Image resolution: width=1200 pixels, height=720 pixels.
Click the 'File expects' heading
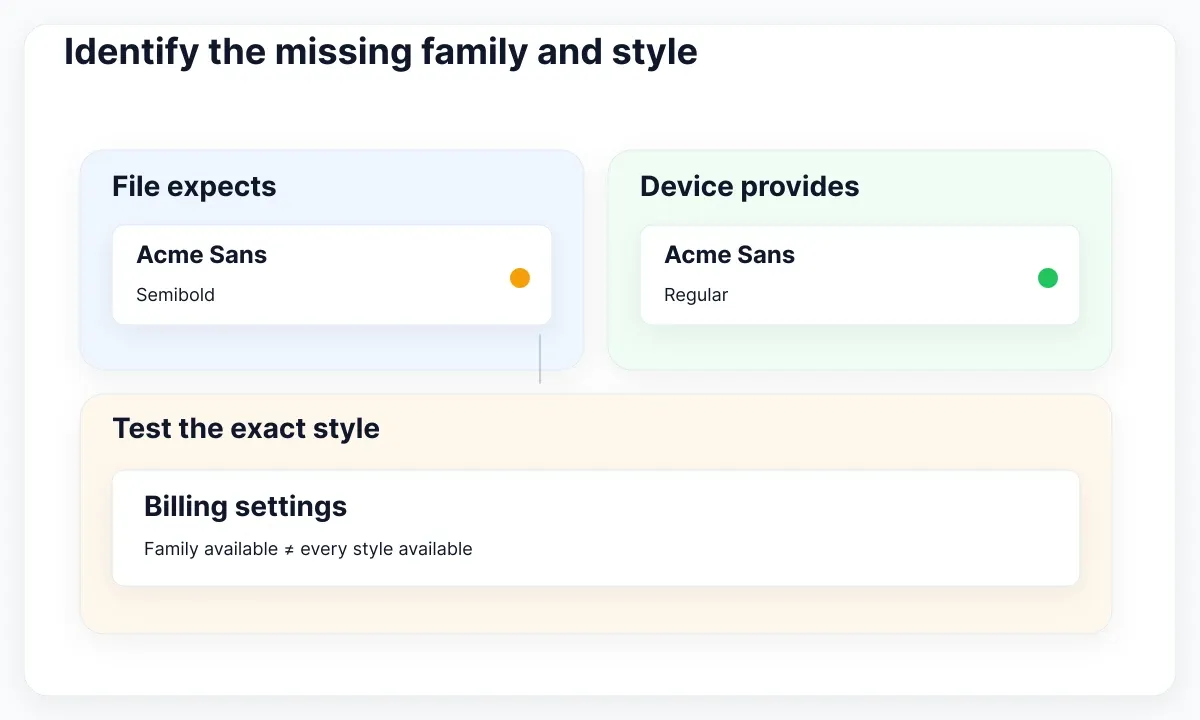(x=194, y=187)
